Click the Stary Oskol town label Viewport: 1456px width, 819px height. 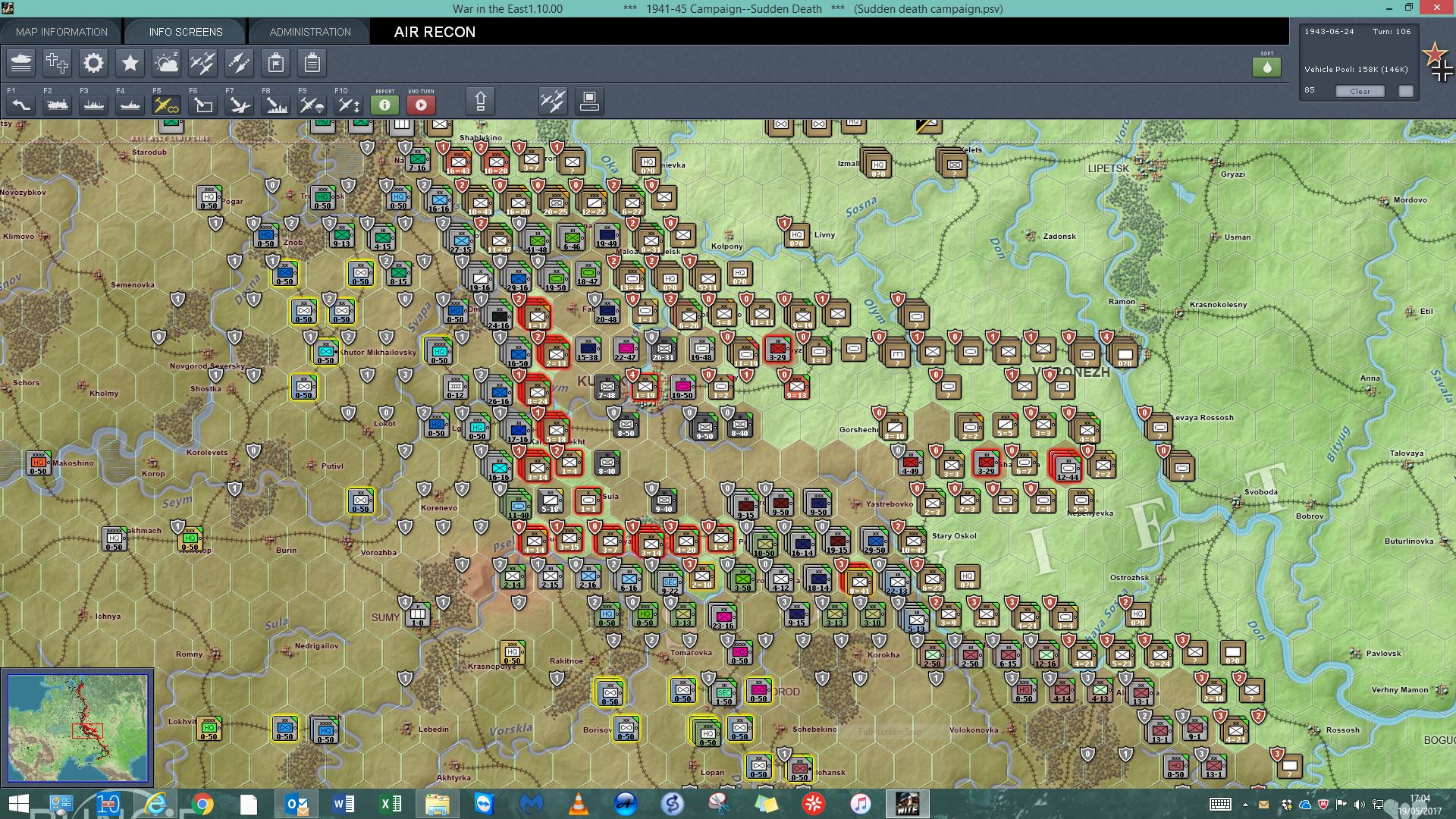coord(954,535)
